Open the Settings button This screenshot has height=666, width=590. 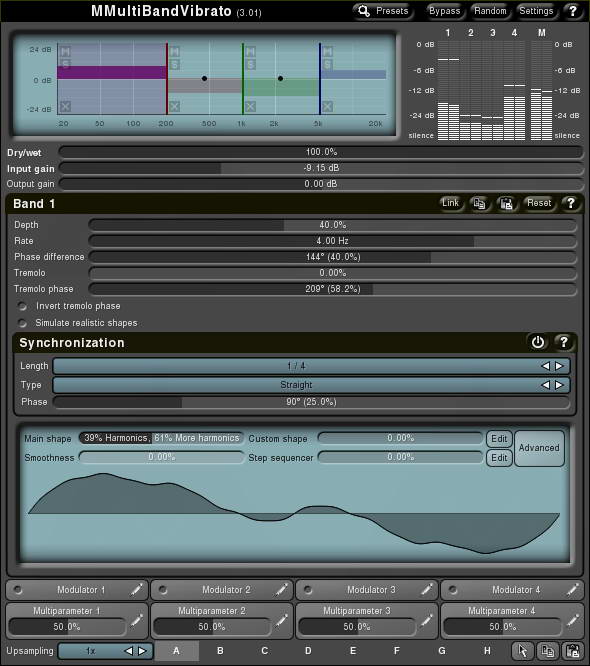536,11
